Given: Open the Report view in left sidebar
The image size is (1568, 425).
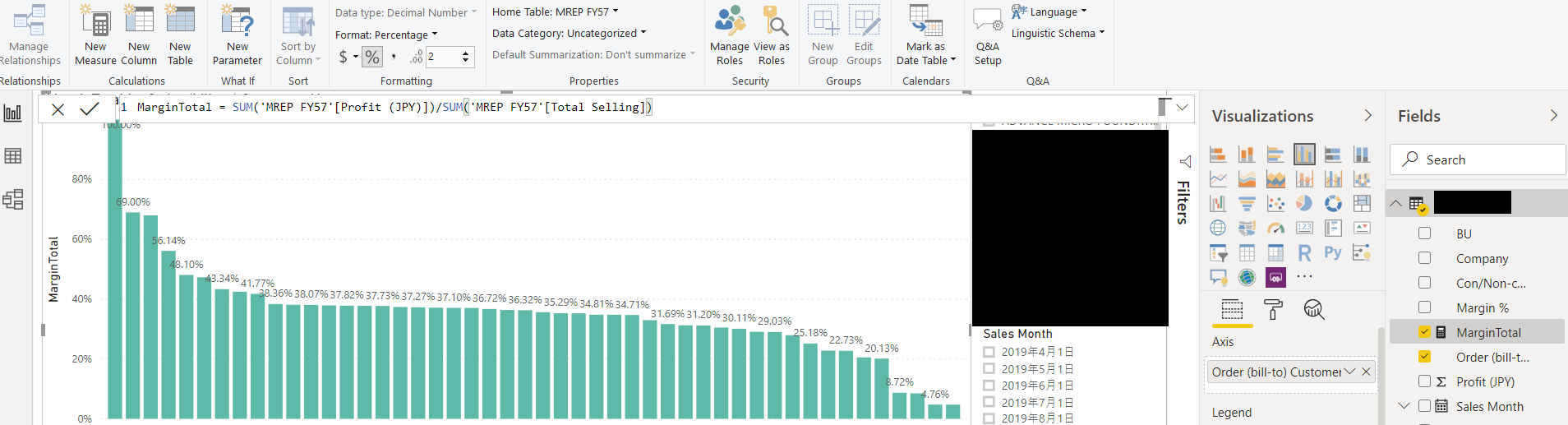Looking at the screenshot, I should click(13, 113).
